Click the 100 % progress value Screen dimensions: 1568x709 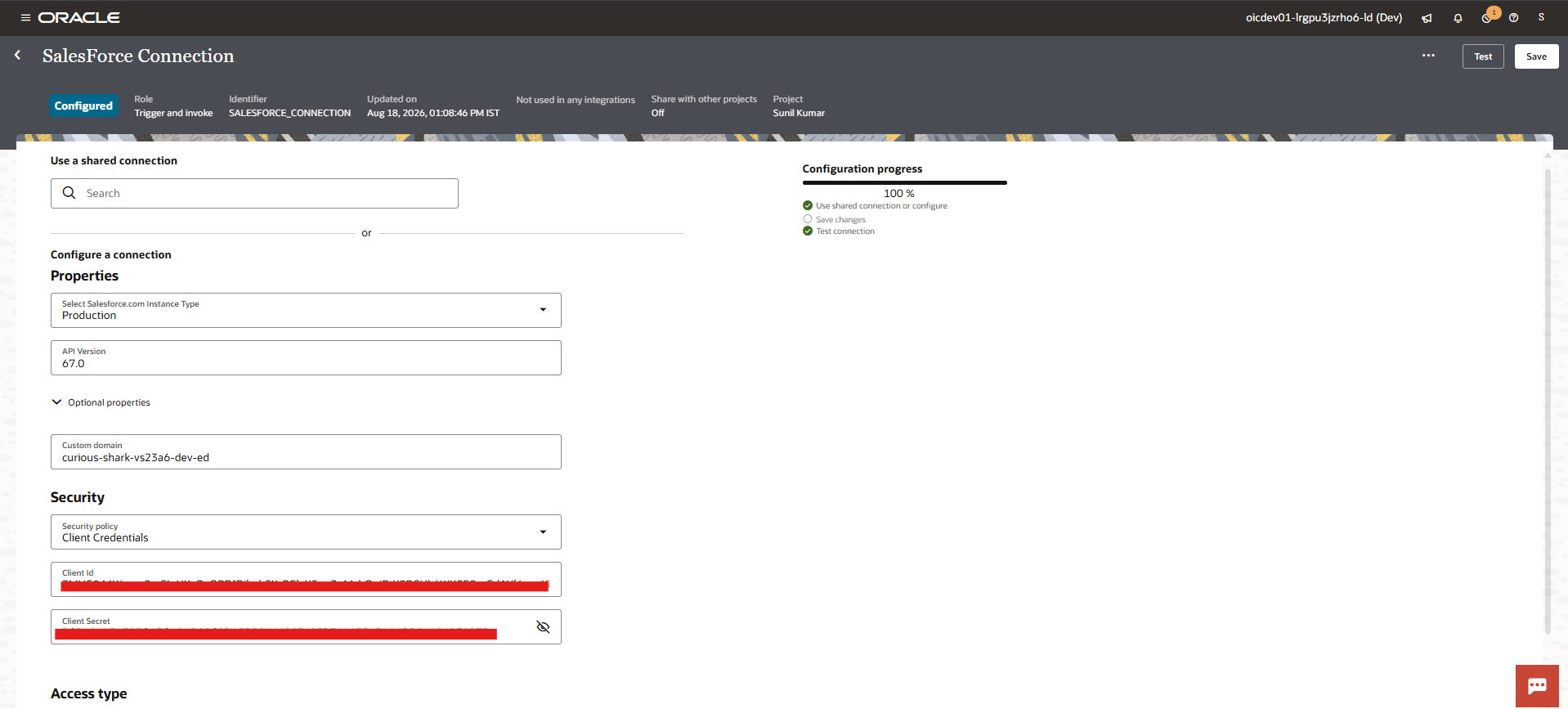899,194
